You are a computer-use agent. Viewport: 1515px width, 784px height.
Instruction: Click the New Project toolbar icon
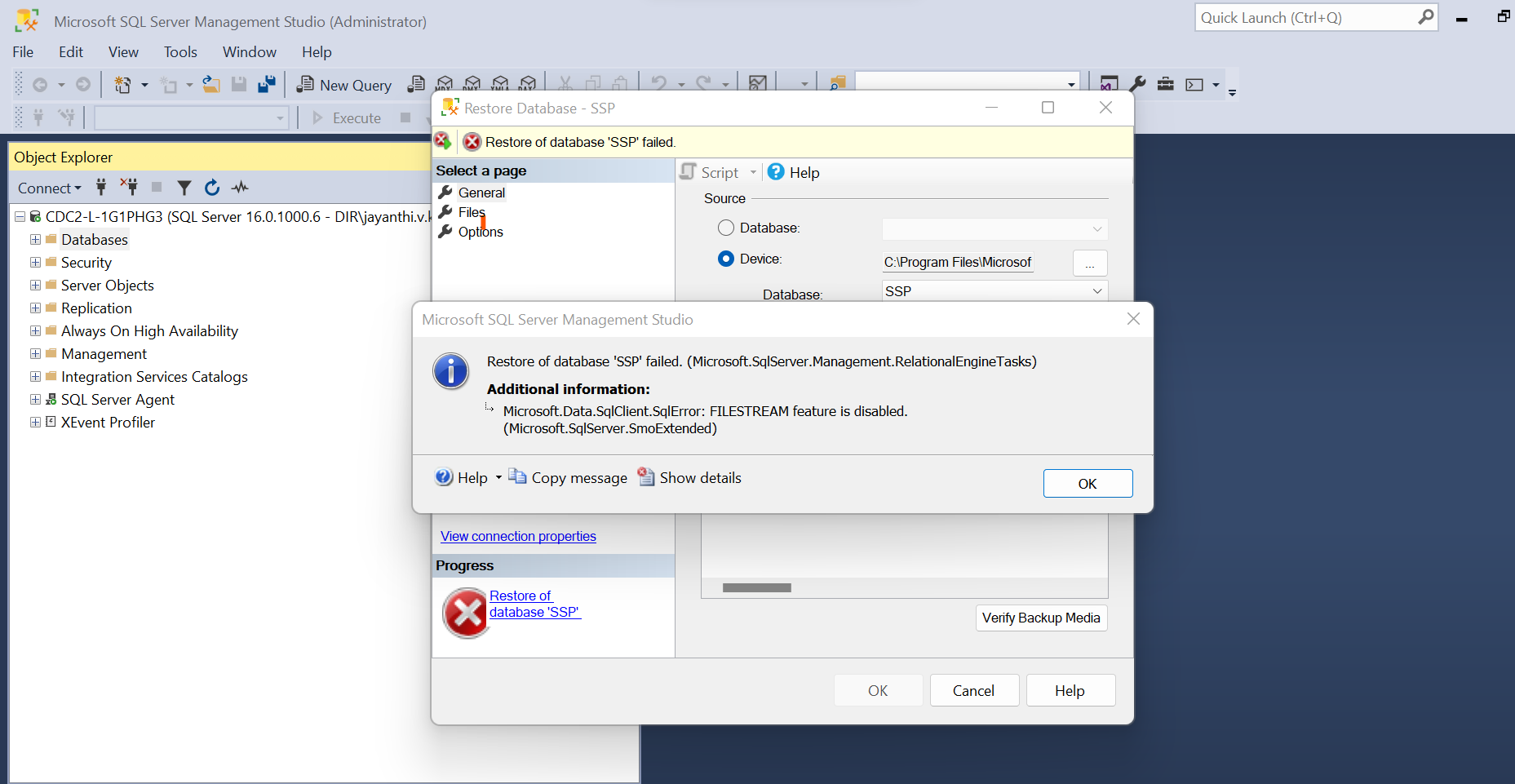122,85
